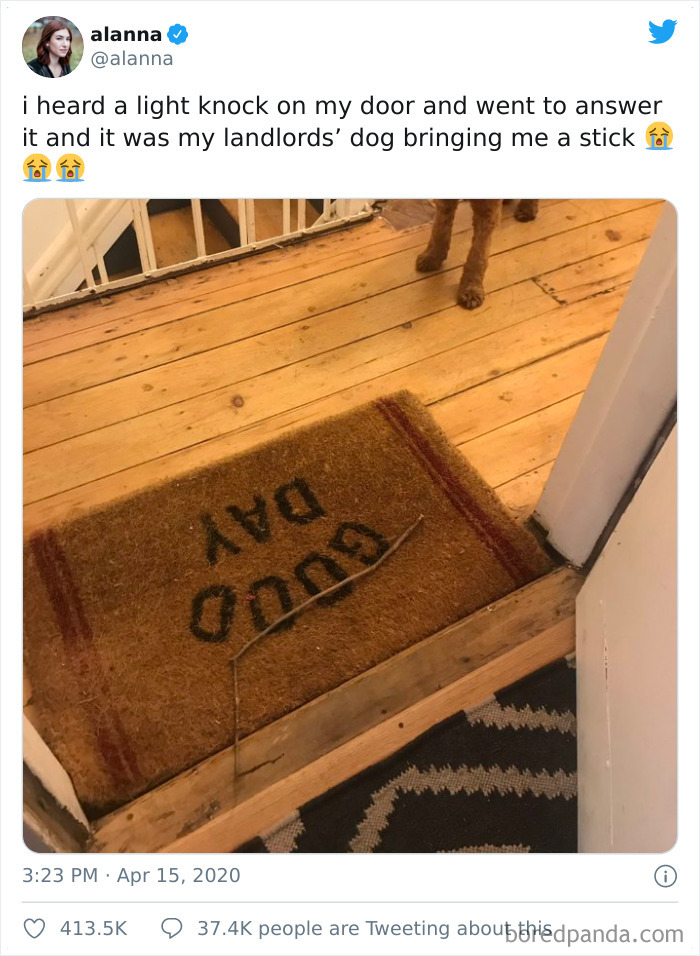700x956 pixels.
Task: Click the boredpanda.com watermark
Action: pyautogui.click(x=594, y=934)
